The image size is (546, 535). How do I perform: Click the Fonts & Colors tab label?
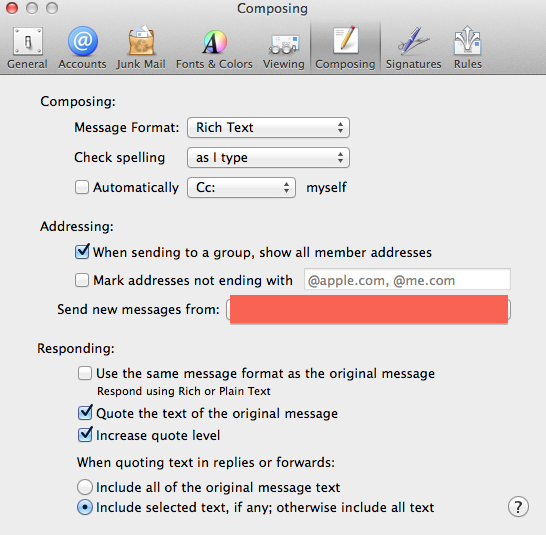[x=214, y=64]
